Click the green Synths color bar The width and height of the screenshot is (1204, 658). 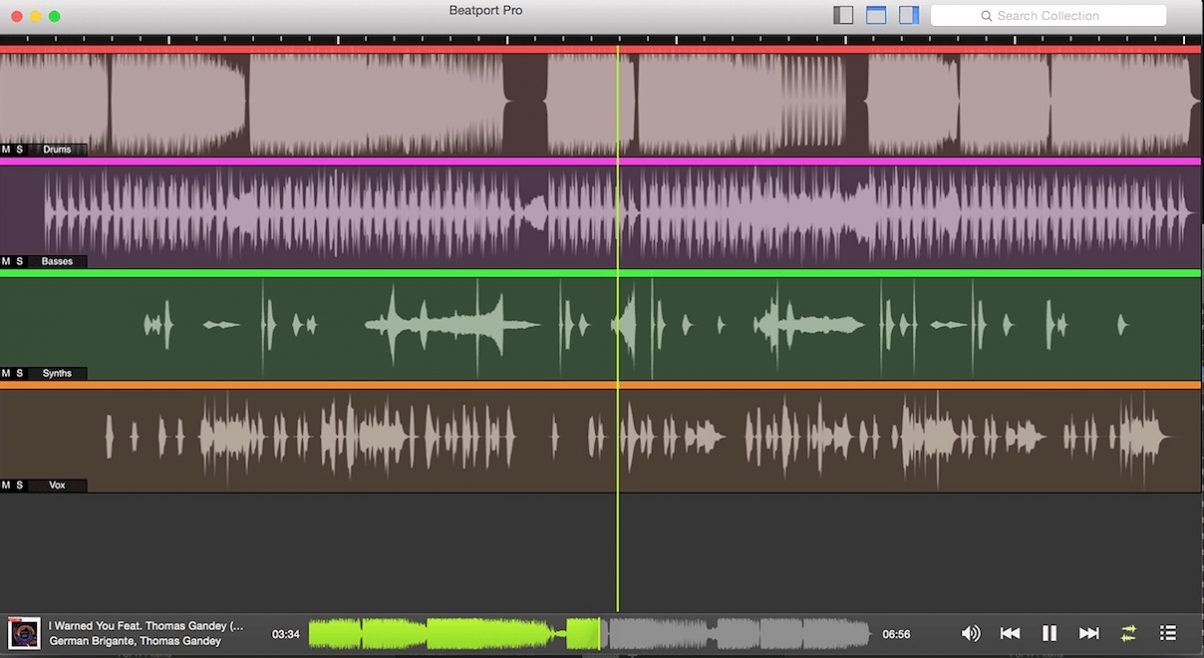pos(600,273)
